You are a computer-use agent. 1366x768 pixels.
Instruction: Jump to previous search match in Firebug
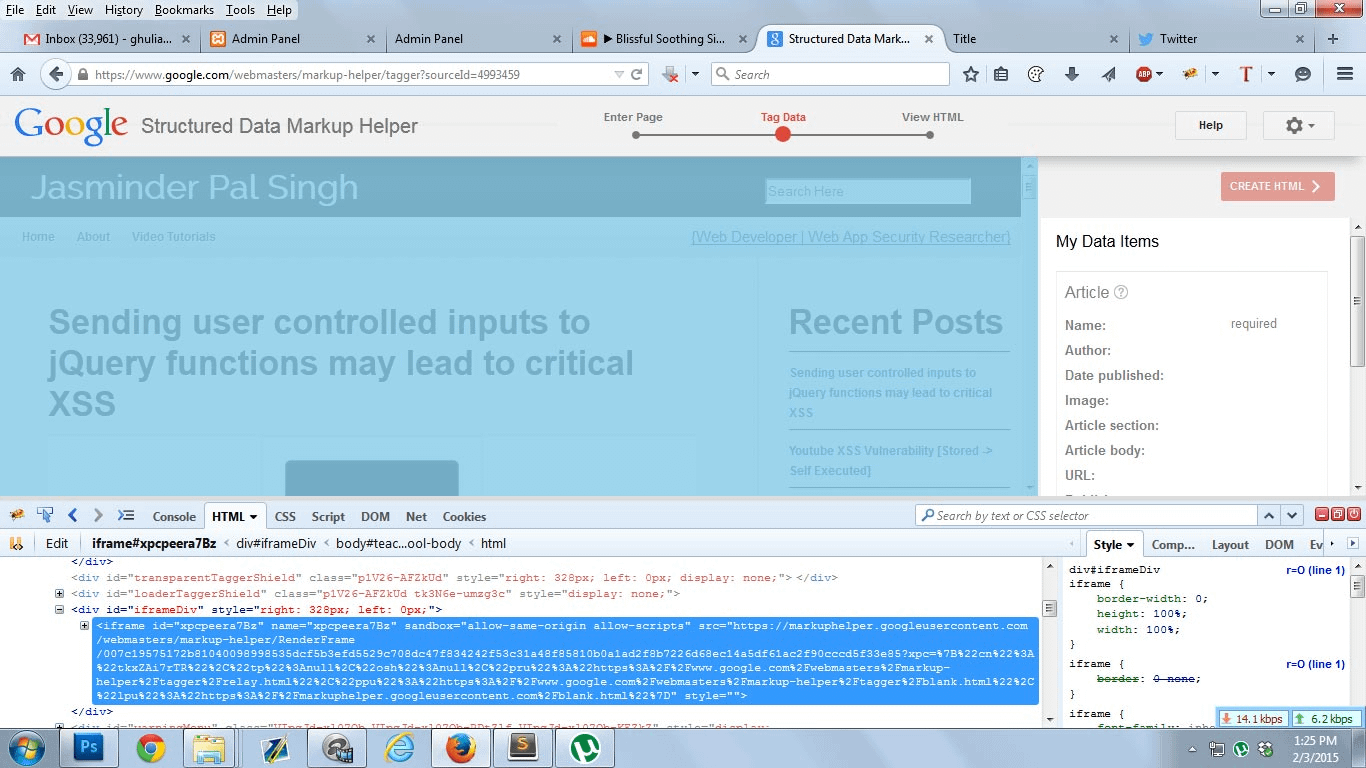point(1269,515)
